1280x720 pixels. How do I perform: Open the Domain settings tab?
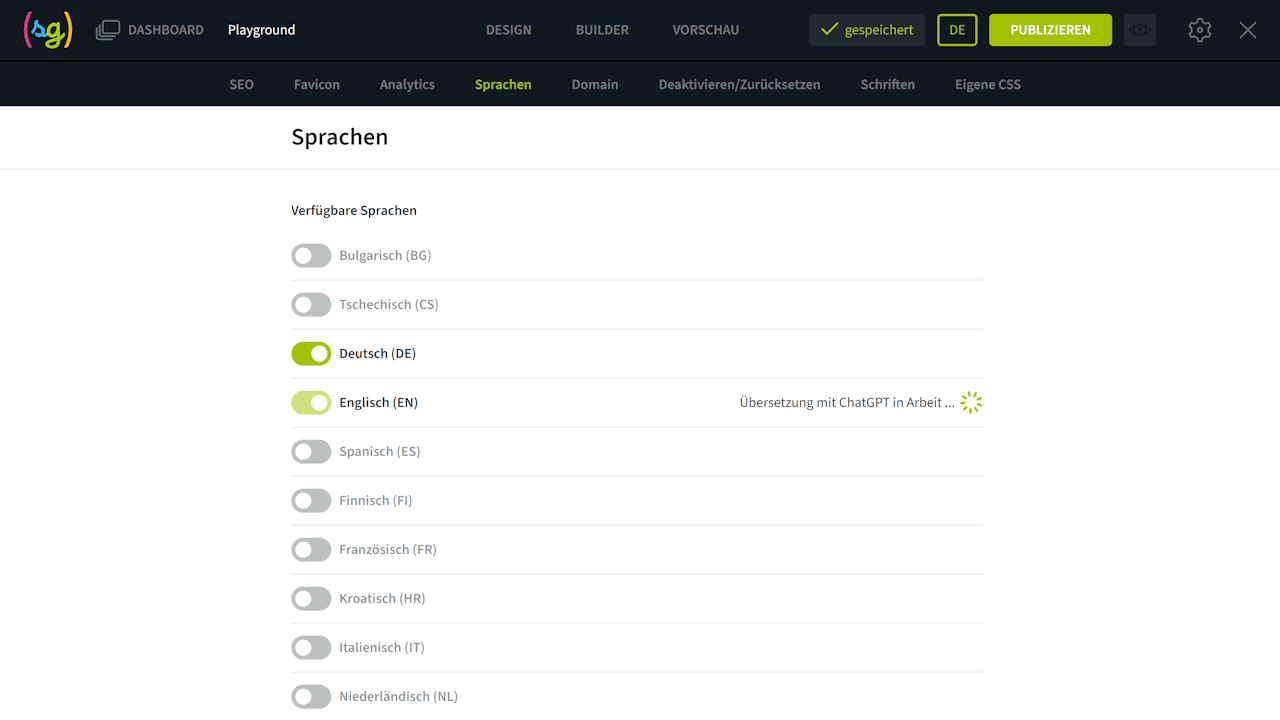595,84
